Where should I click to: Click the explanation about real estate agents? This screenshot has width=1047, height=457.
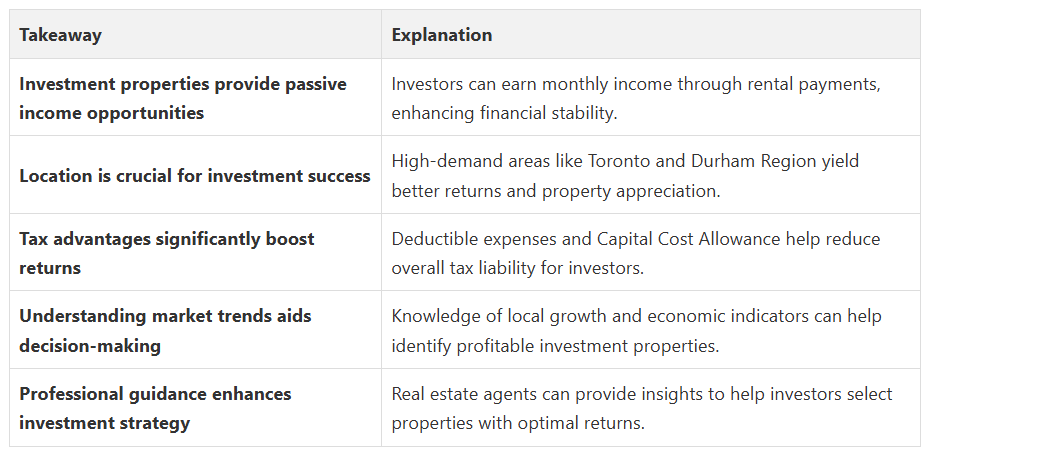(x=641, y=408)
